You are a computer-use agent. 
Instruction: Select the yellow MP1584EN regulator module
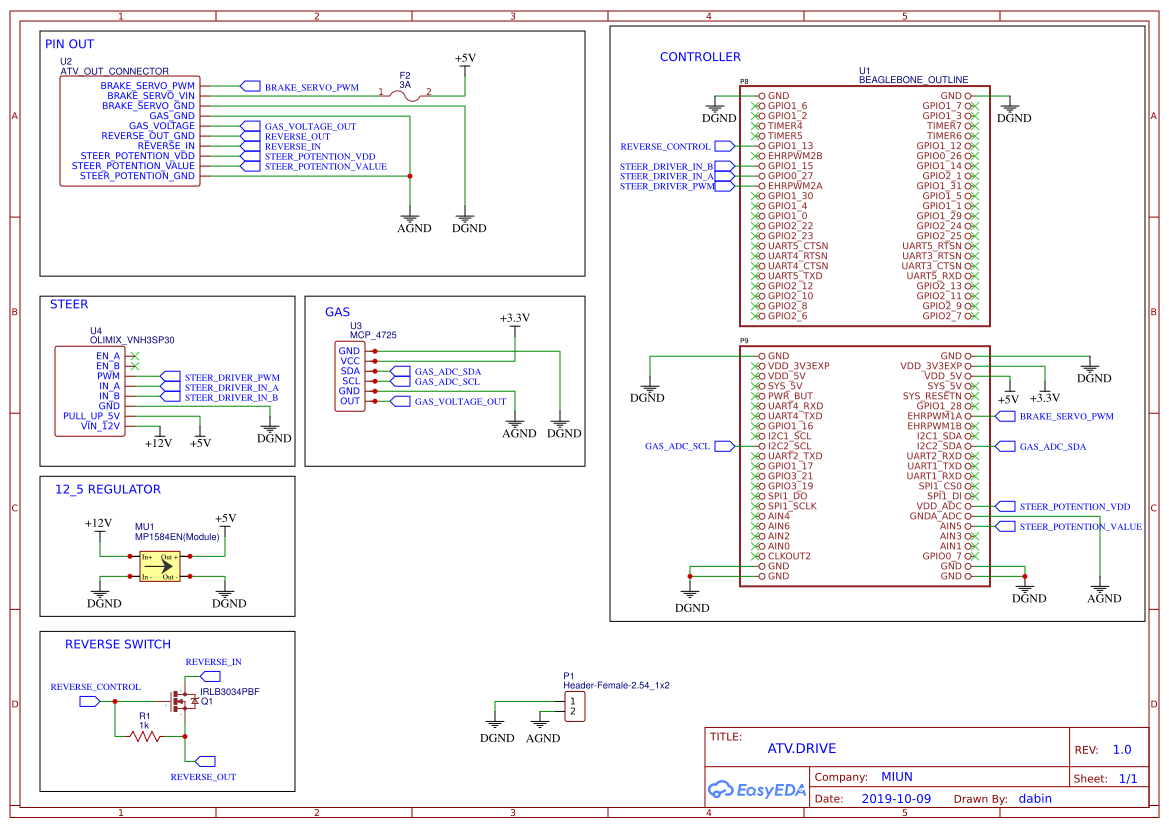pos(159,567)
